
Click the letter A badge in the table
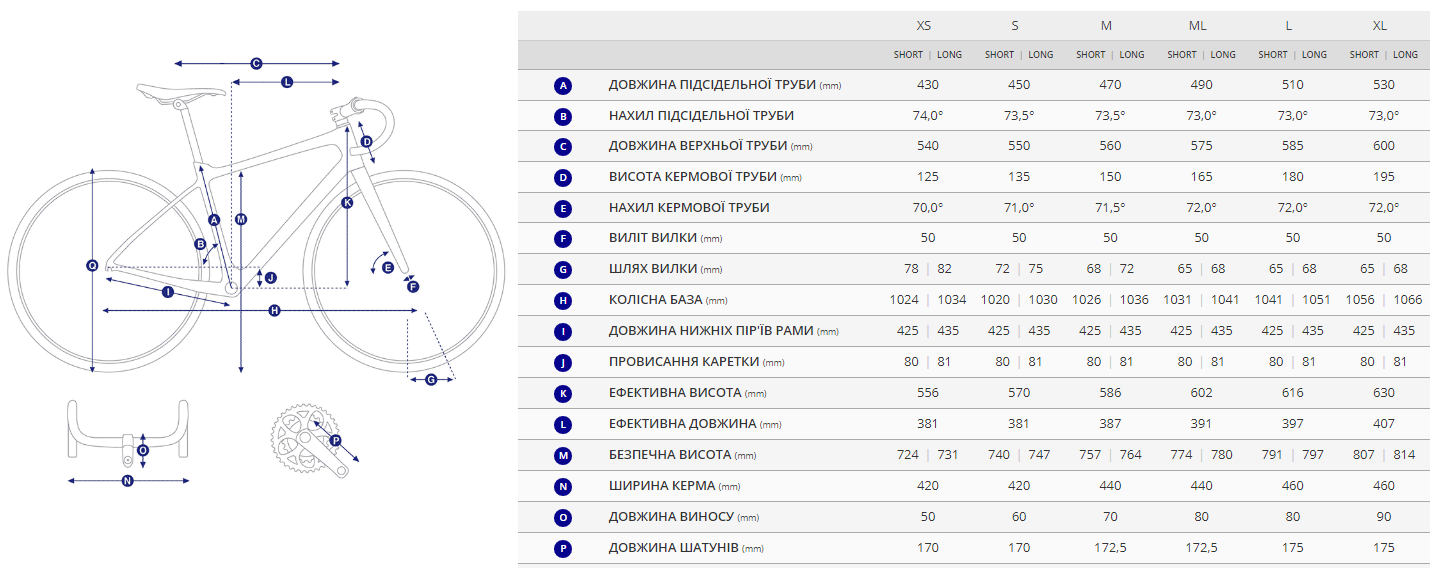pos(563,86)
